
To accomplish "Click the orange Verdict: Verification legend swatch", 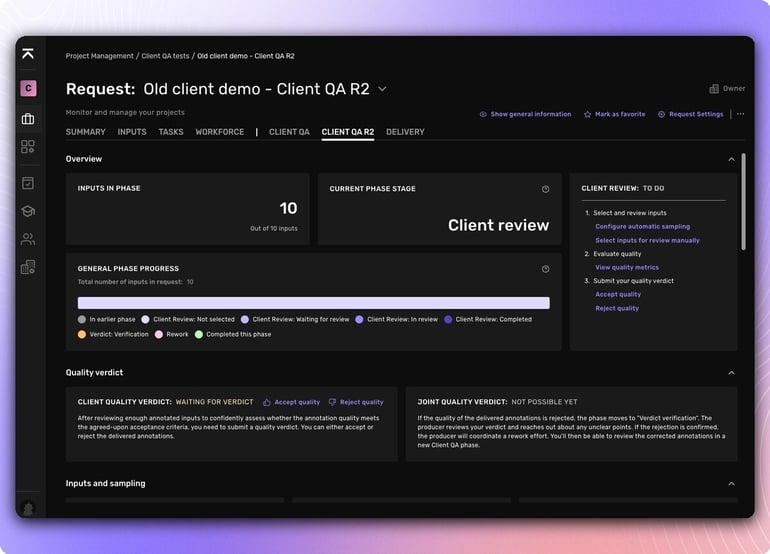I will pyautogui.click(x=82, y=334).
